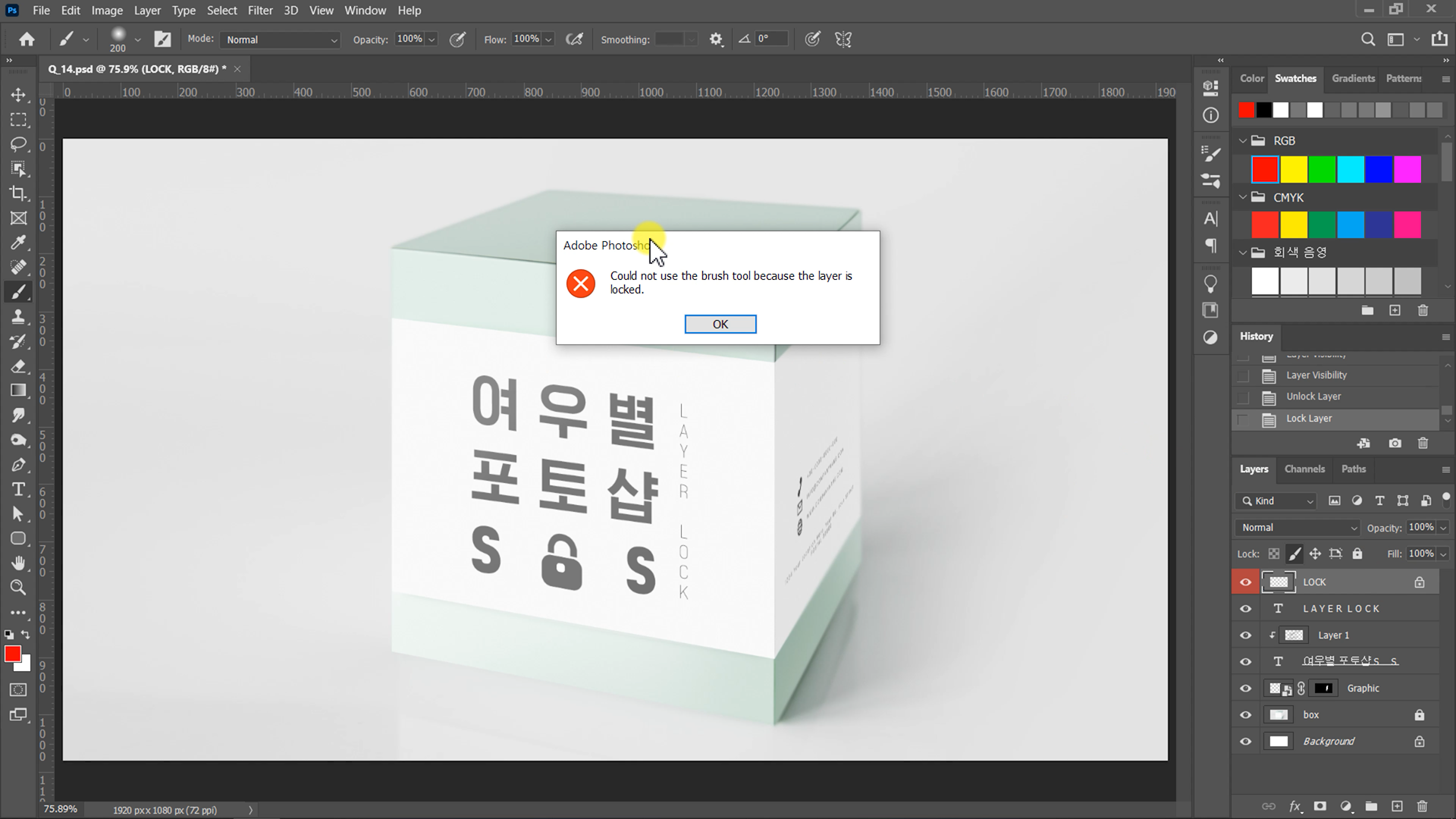Hide the Background layer
Viewport: 1456px width, 819px height.
(x=1245, y=742)
